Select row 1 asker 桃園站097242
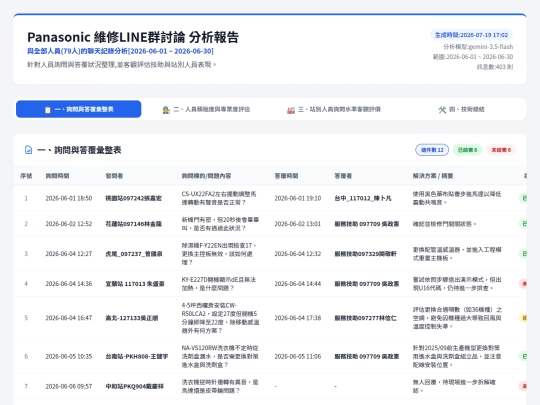Image resolution: width=540 pixels, height=405 pixels. [134, 198]
